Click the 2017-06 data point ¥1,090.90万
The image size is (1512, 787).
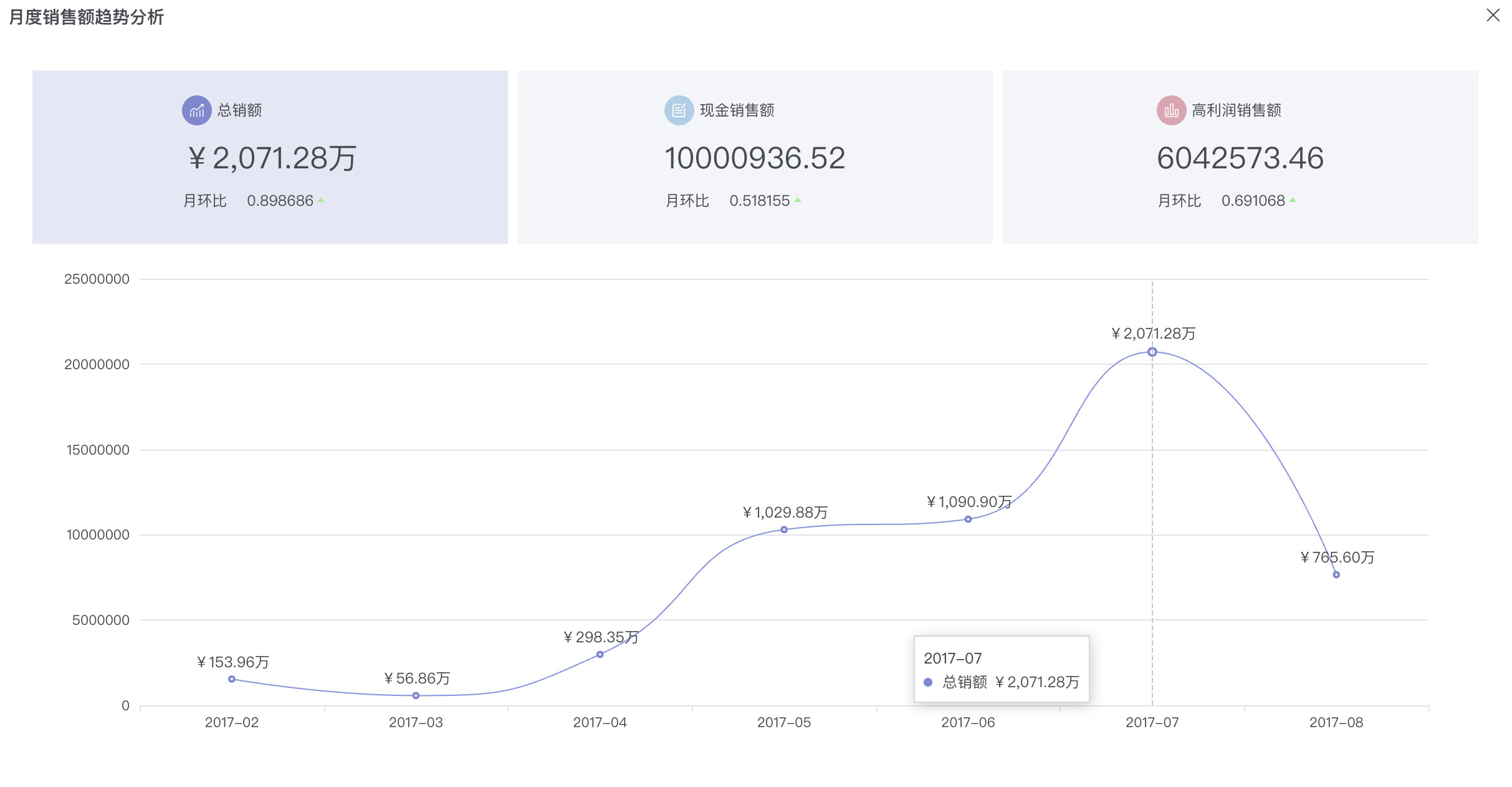(x=968, y=519)
